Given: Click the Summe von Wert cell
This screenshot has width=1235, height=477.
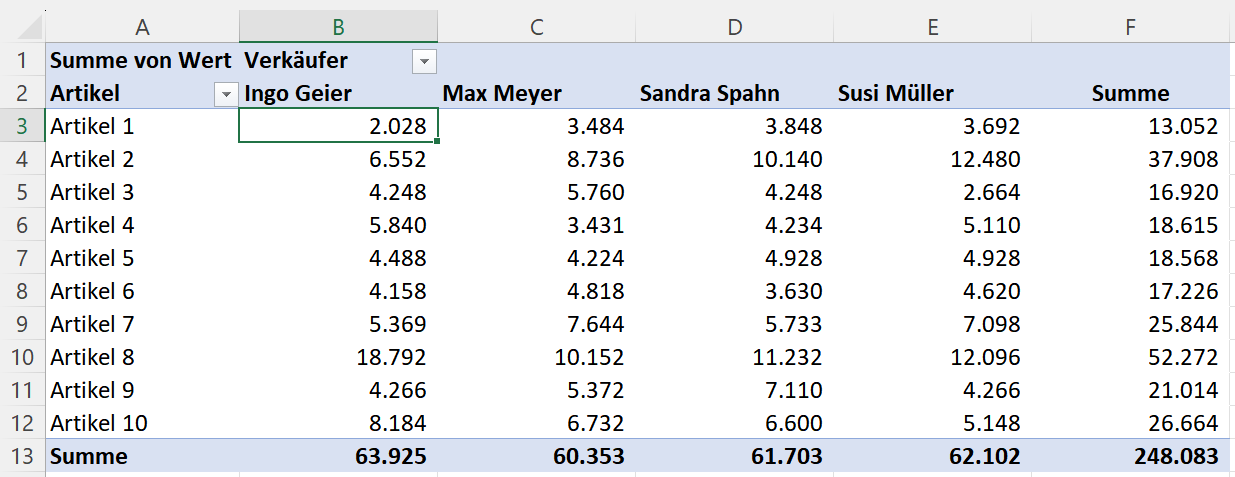Looking at the screenshot, I should (x=142, y=60).
